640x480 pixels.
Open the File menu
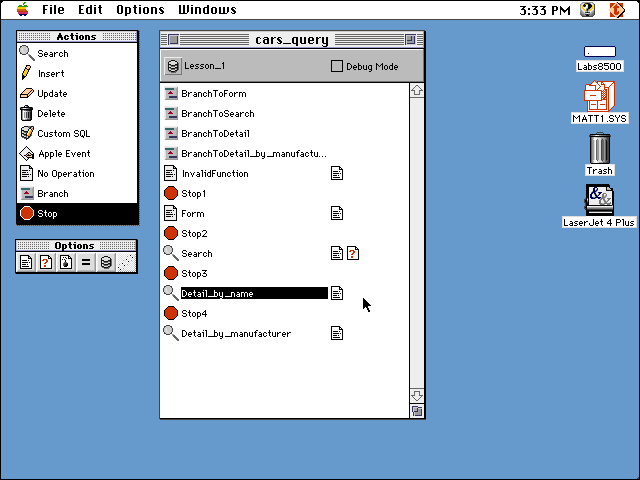tap(53, 9)
